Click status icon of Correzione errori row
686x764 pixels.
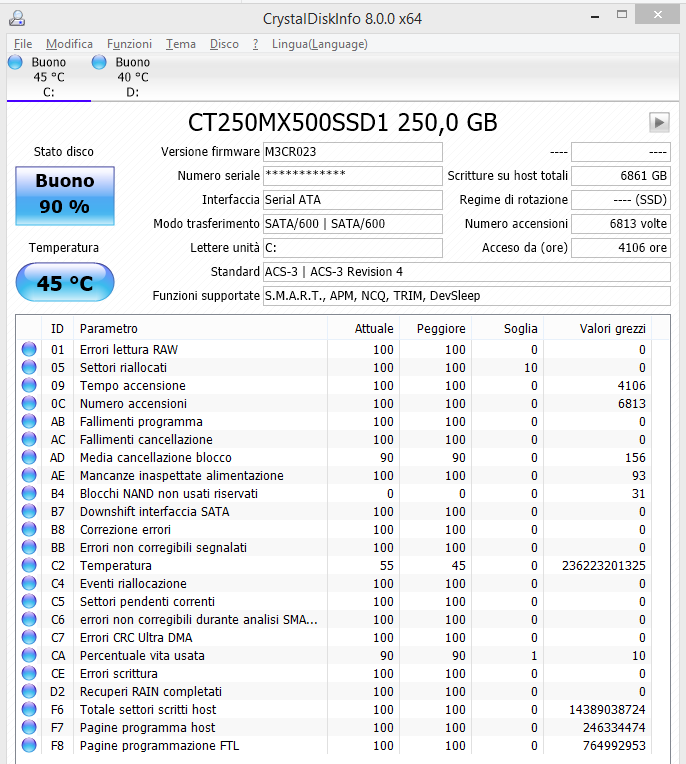pos(29,530)
